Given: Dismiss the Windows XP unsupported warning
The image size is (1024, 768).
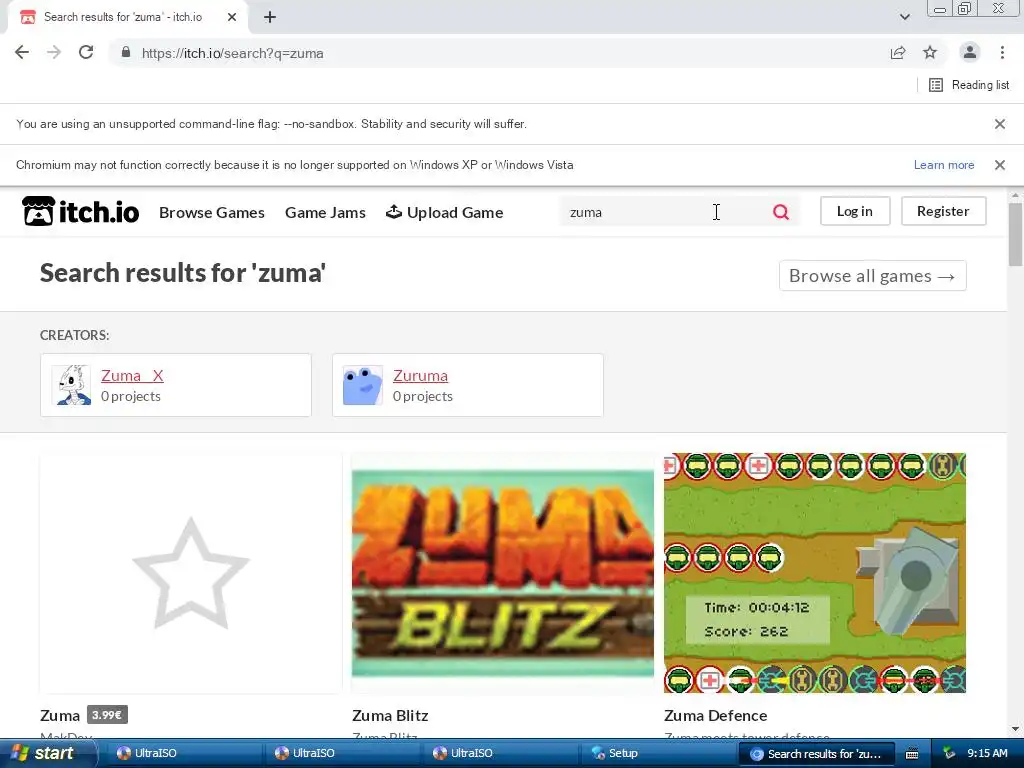Looking at the screenshot, I should tap(999, 165).
